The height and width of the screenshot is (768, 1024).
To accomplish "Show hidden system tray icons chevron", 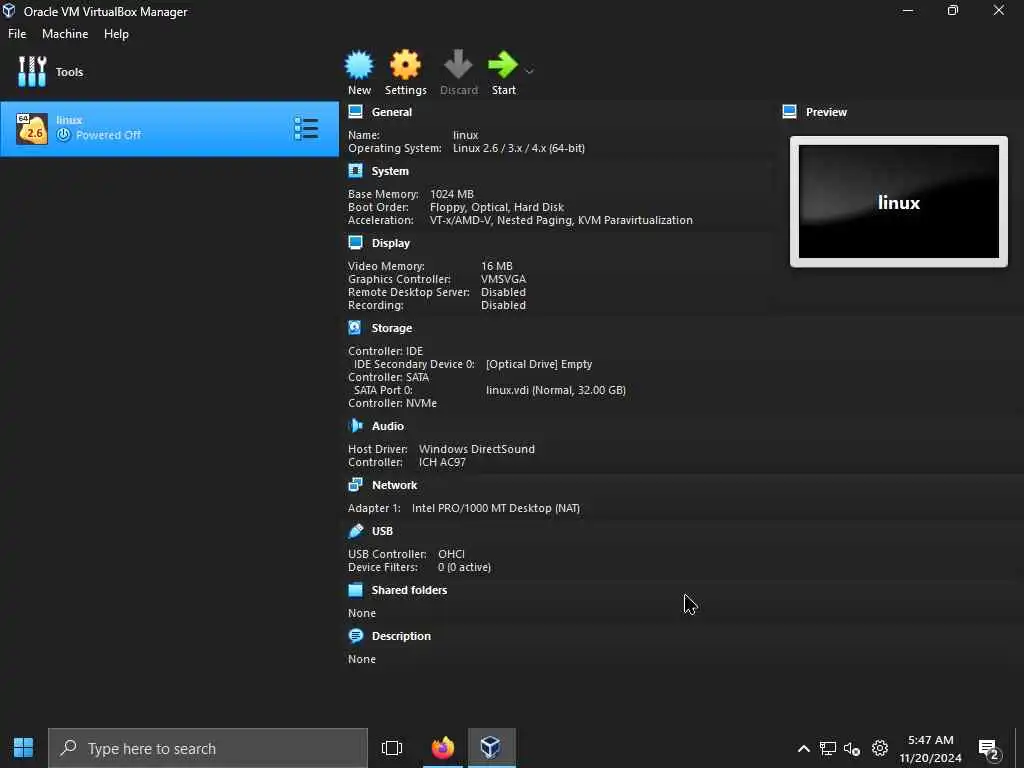I will click(x=804, y=748).
